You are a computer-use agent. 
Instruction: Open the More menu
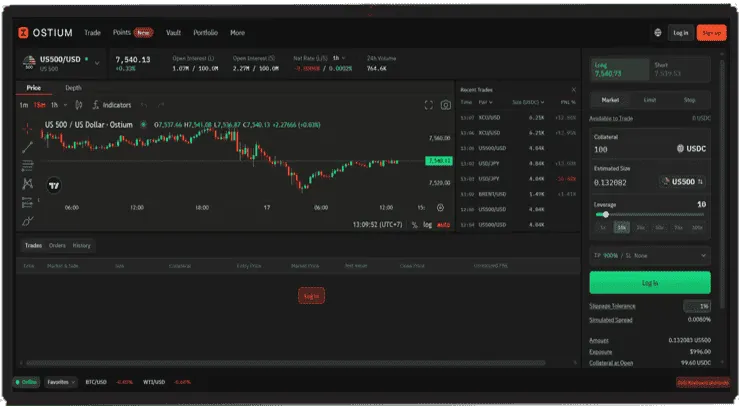click(237, 33)
